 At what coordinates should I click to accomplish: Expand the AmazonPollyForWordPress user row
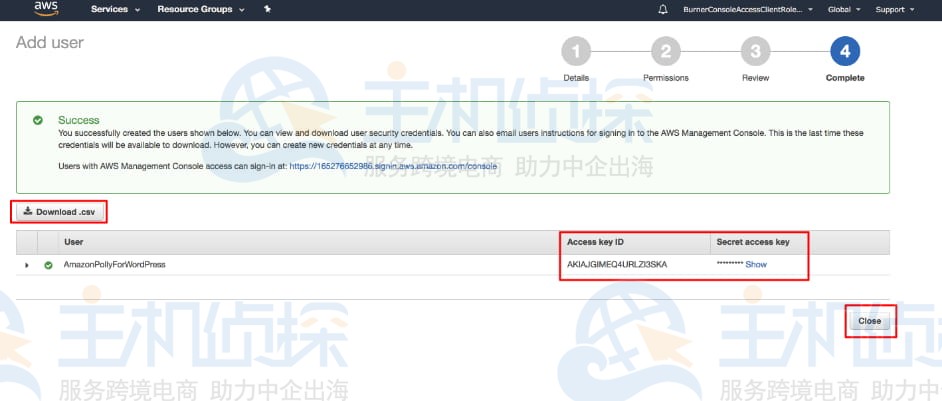pyautogui.click(x=26, y=265)
